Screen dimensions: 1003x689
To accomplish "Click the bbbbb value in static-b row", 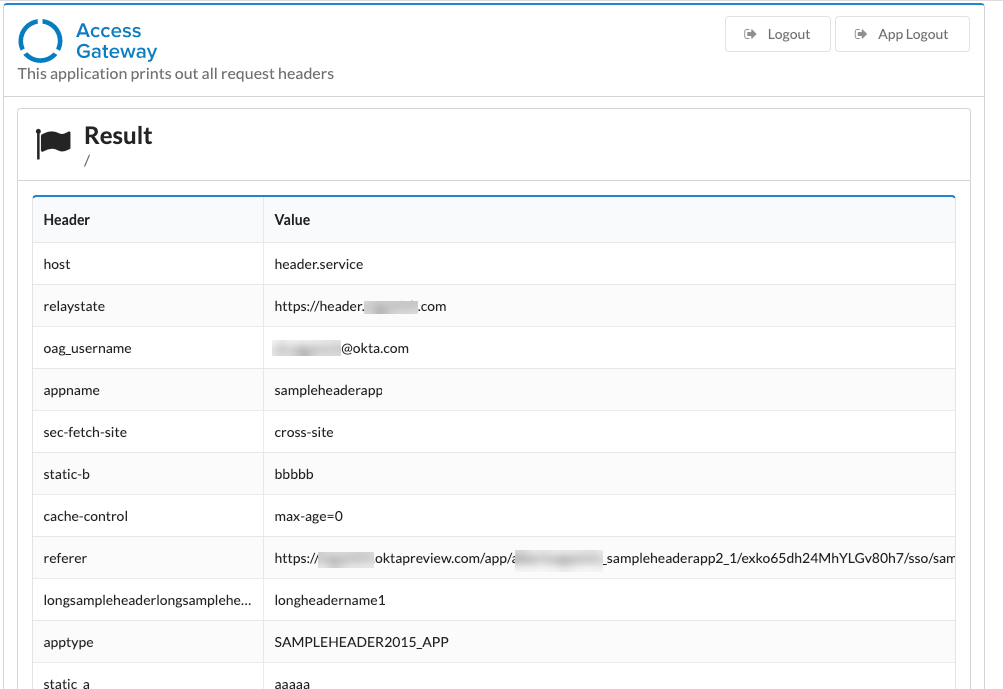I will click(x=294, y=475).
